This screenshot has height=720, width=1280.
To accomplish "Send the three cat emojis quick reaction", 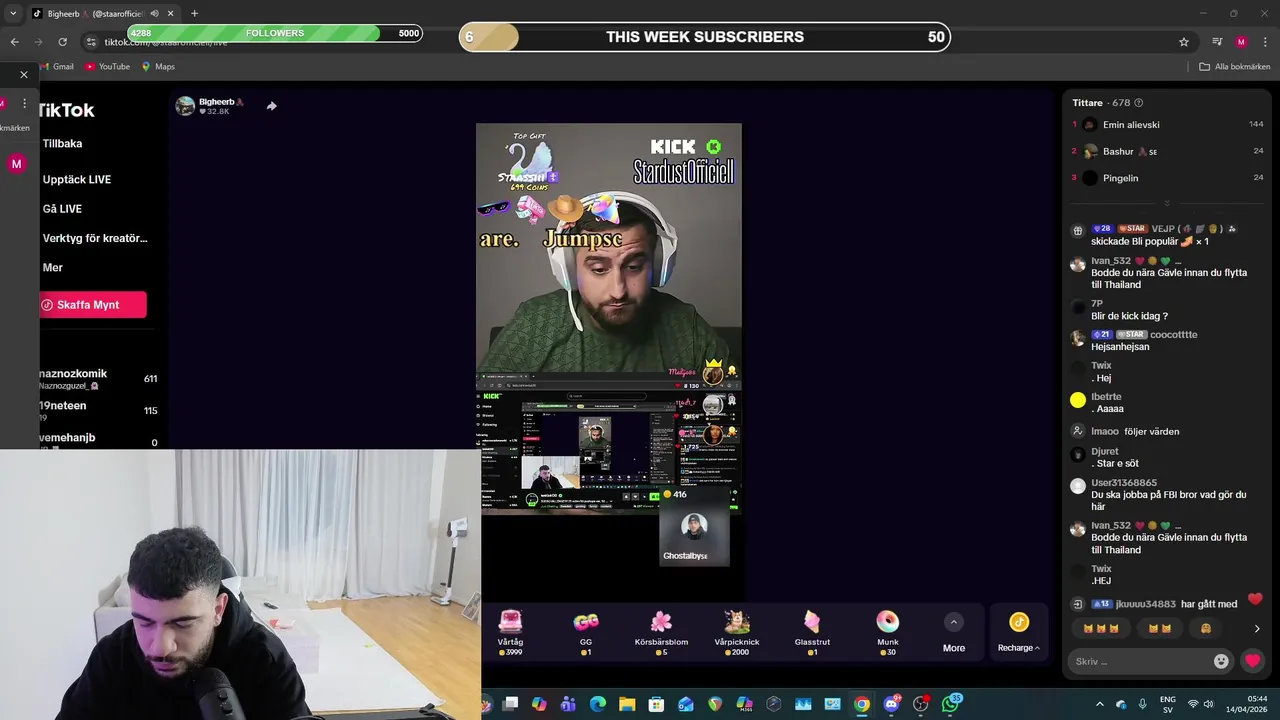I will 1100,628.
